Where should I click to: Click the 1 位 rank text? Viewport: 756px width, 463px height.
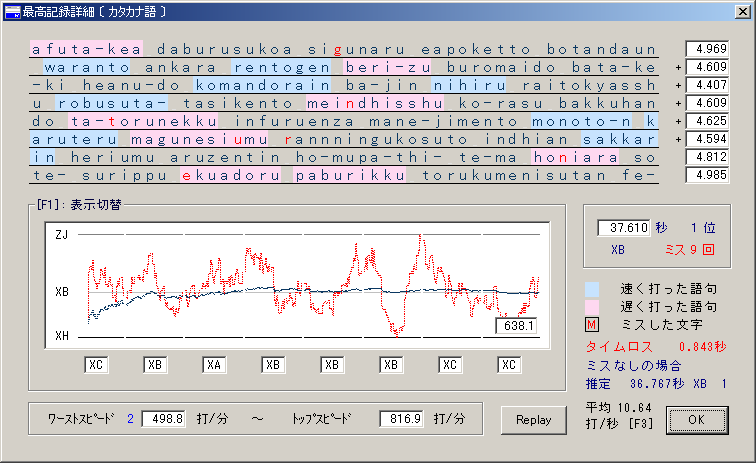tap(703, 228)
